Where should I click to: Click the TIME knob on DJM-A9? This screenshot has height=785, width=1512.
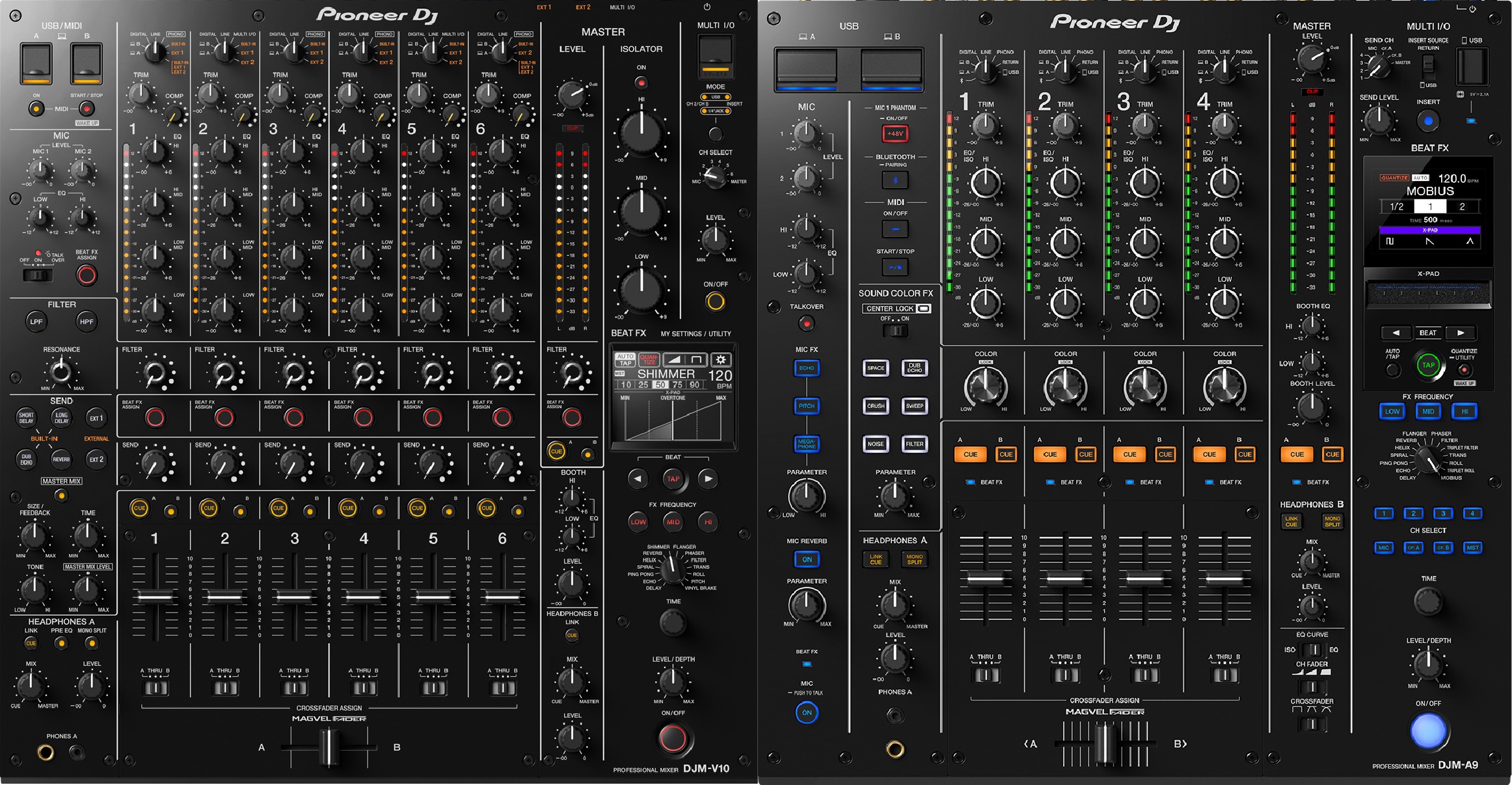tap(1428, 601)
